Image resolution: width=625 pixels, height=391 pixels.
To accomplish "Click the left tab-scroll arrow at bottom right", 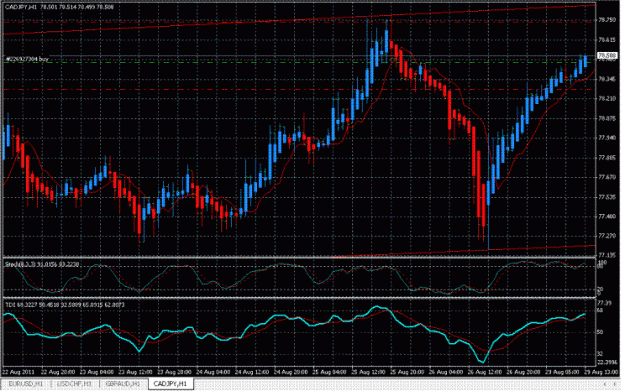I will coord(605,384).
